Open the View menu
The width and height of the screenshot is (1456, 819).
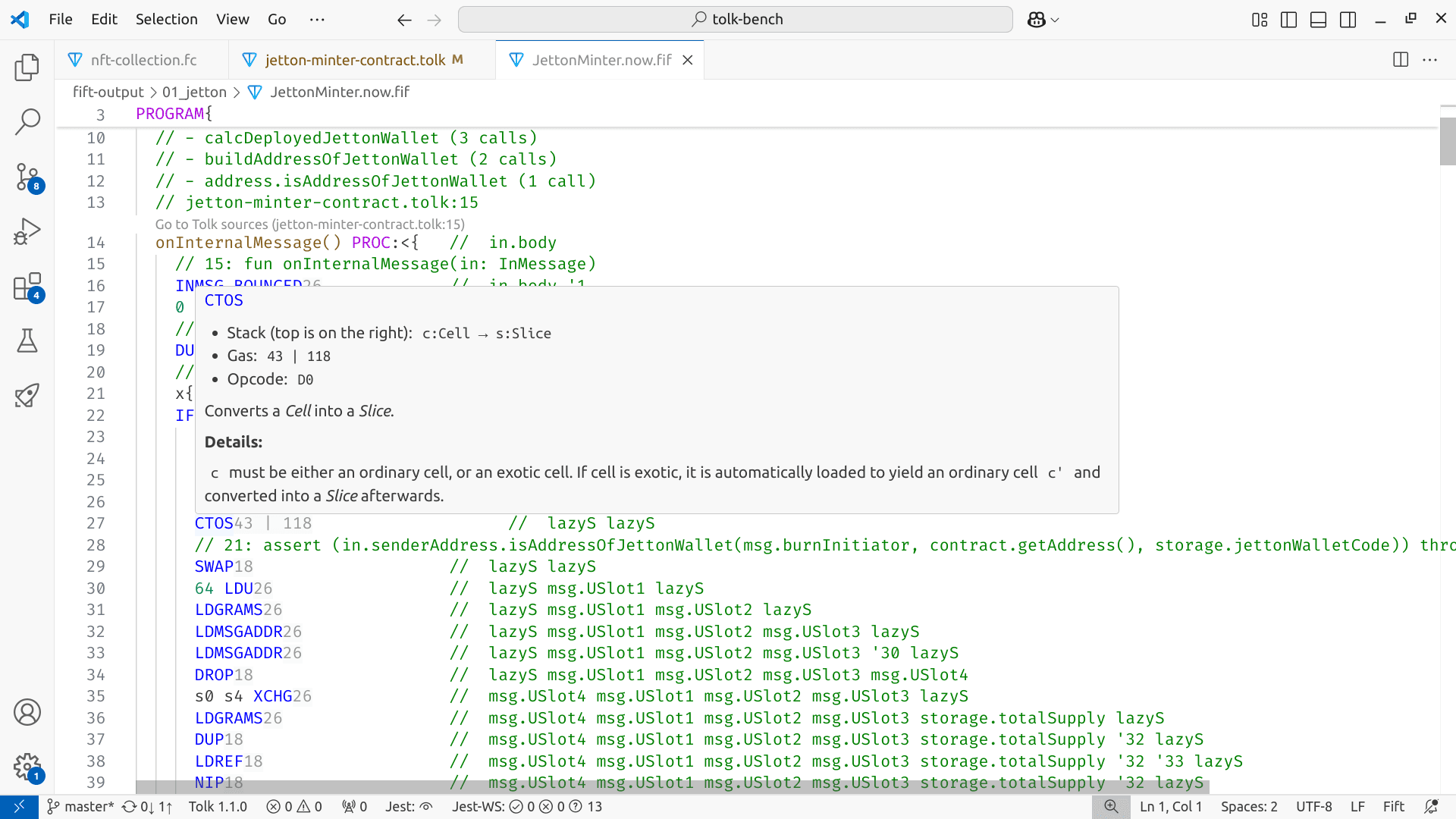point(232,19)
